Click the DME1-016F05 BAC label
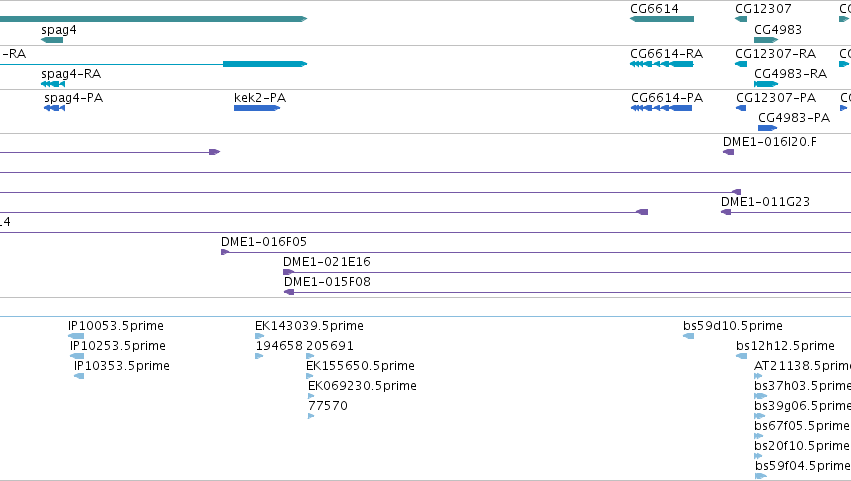851x481 pixels. [x=264, y=242]
